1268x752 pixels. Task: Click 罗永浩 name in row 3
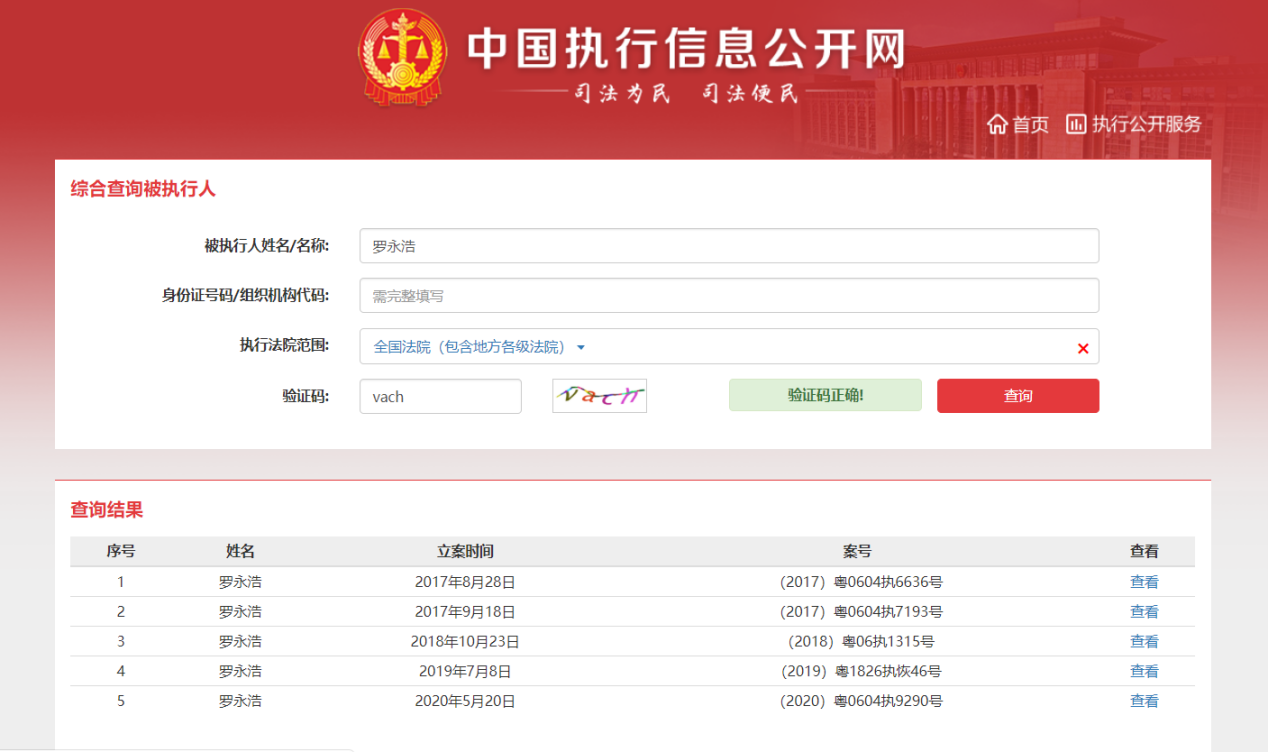coord(240,642)
